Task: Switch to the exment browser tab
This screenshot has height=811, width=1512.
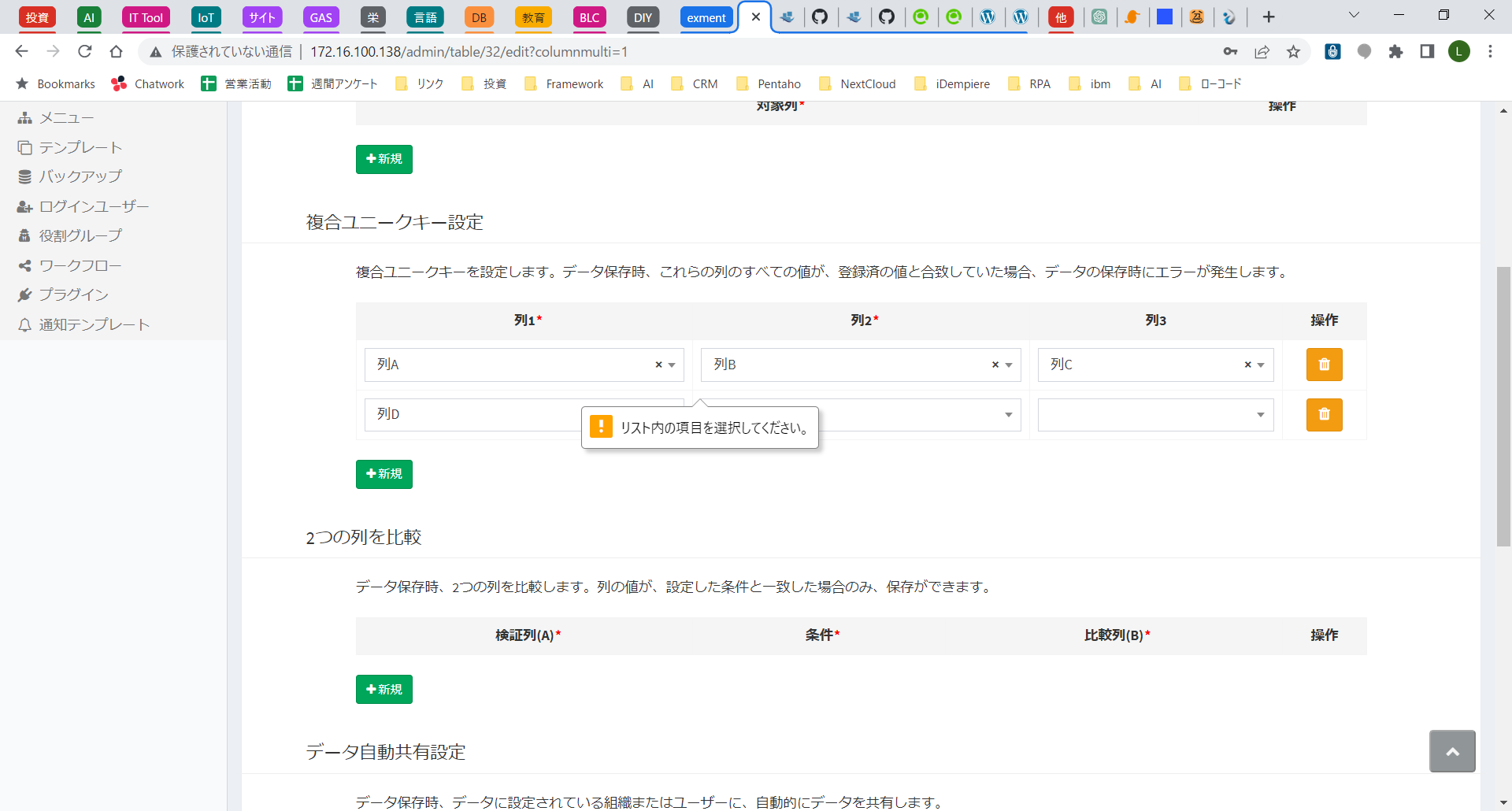Action: 706,17
